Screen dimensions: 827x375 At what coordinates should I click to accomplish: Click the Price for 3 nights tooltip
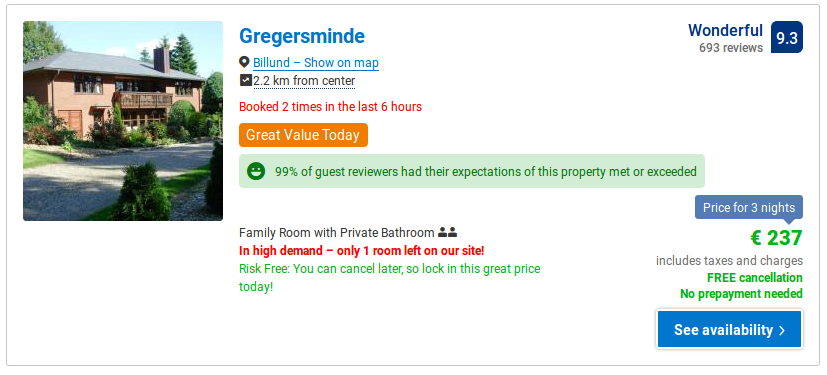(x=749, y=208)
